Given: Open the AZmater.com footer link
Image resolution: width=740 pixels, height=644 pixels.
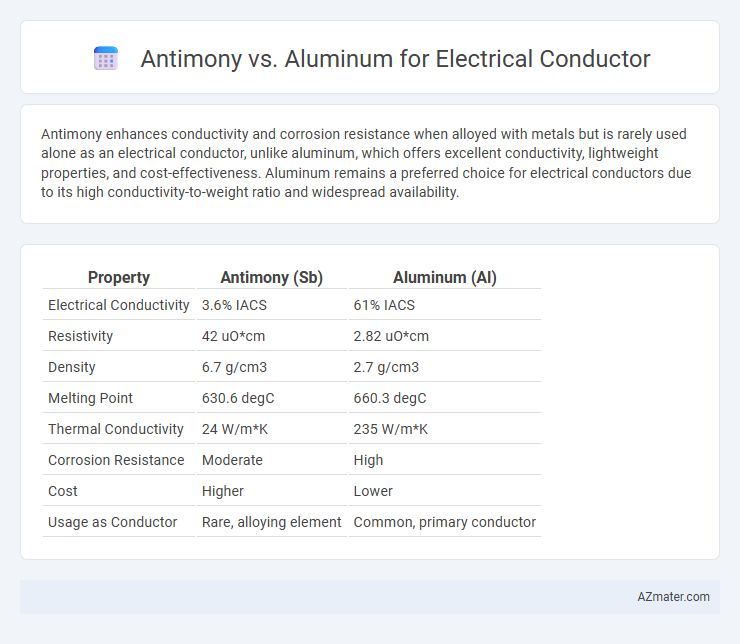Looking at the screenshot, I should pos(673,597).
